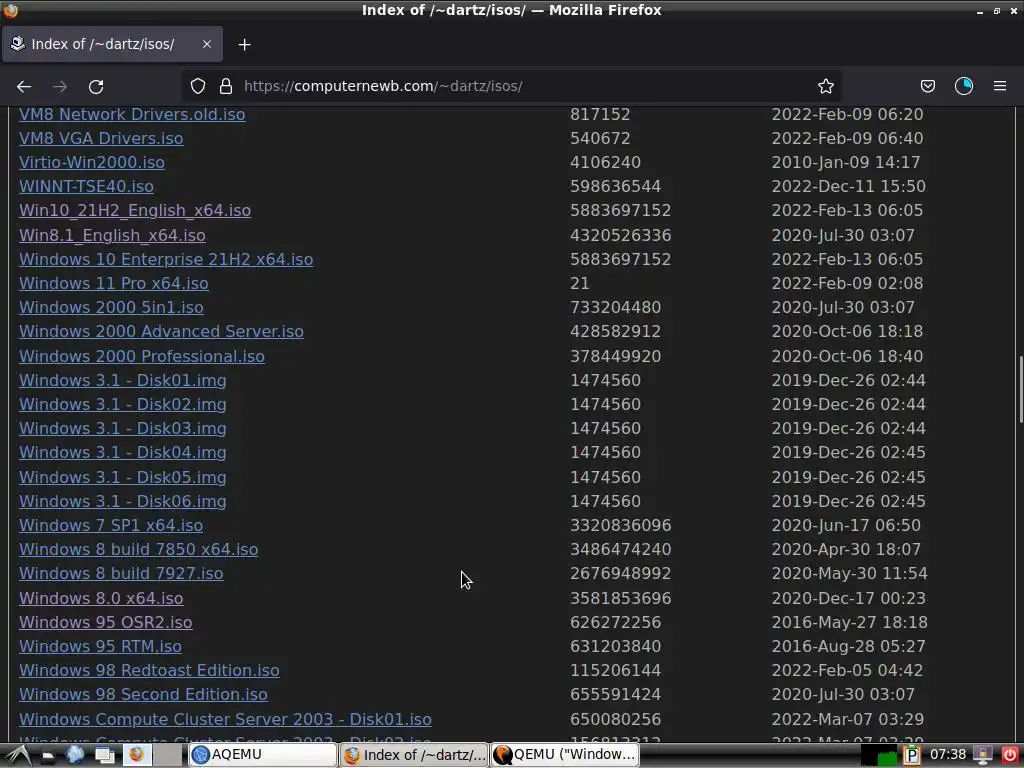Viewport: 1024px width, 768px height.
Task: Save page to Pocket
Action: [x=927, y=86]
